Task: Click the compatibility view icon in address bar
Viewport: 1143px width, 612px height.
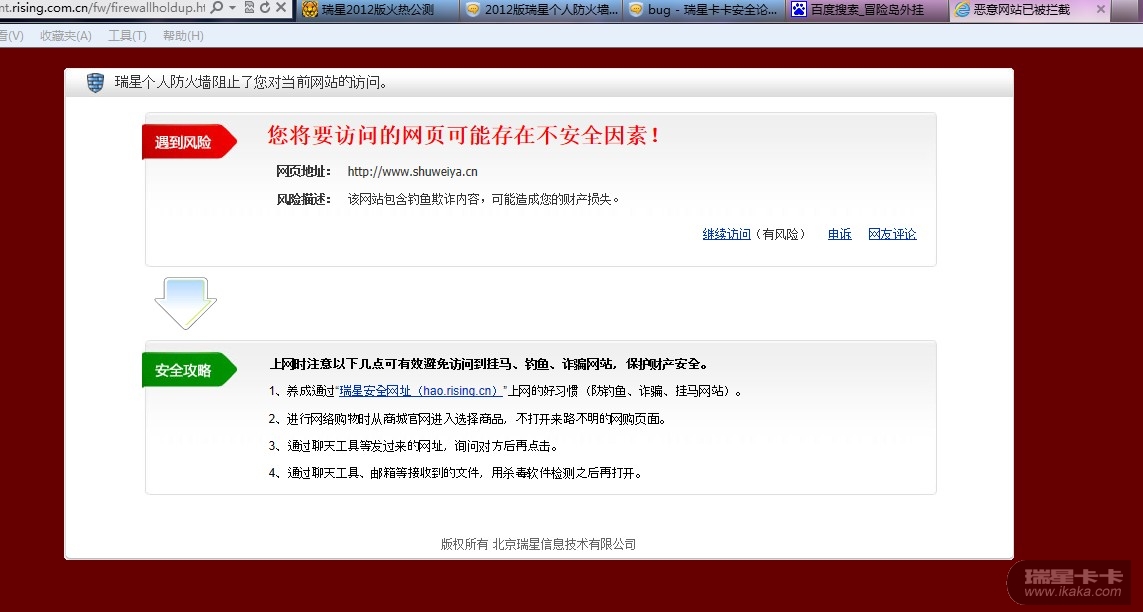Action: 249,8
